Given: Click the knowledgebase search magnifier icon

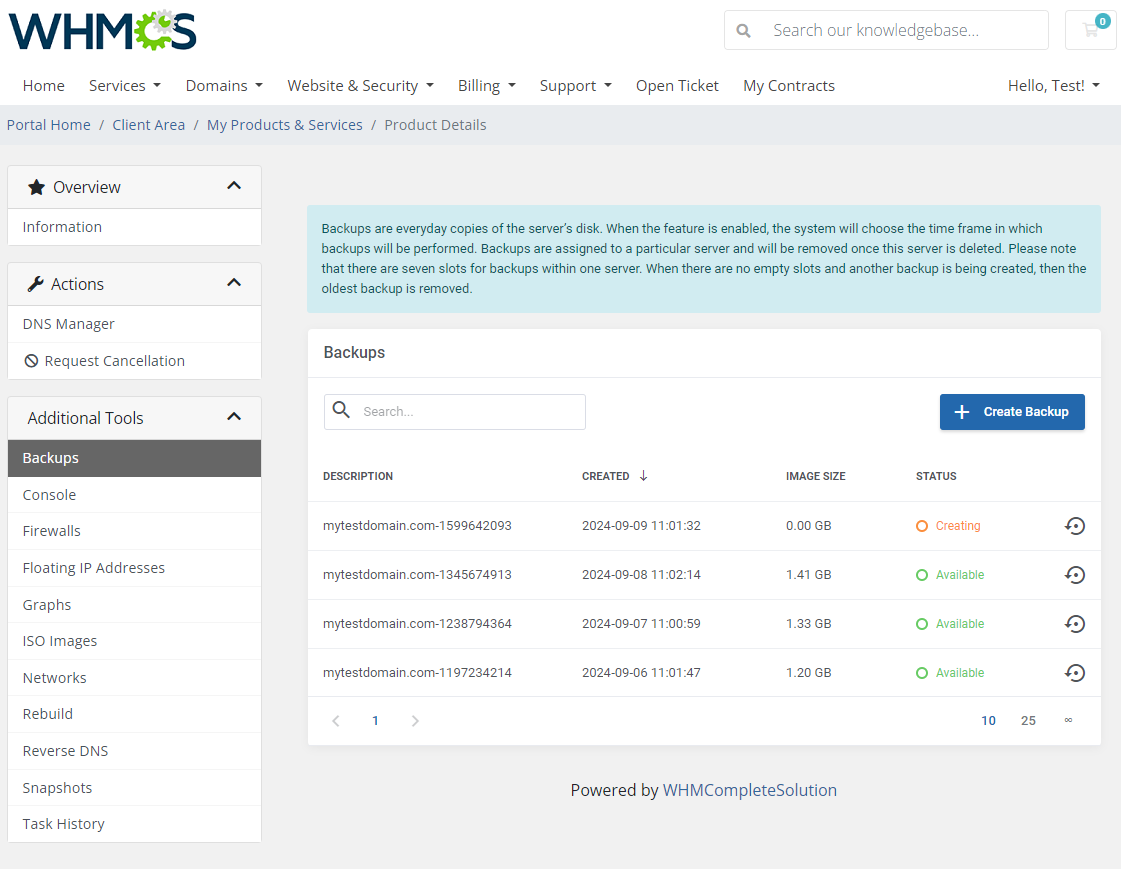Looking at the screenshot, I should pos(743,31).
